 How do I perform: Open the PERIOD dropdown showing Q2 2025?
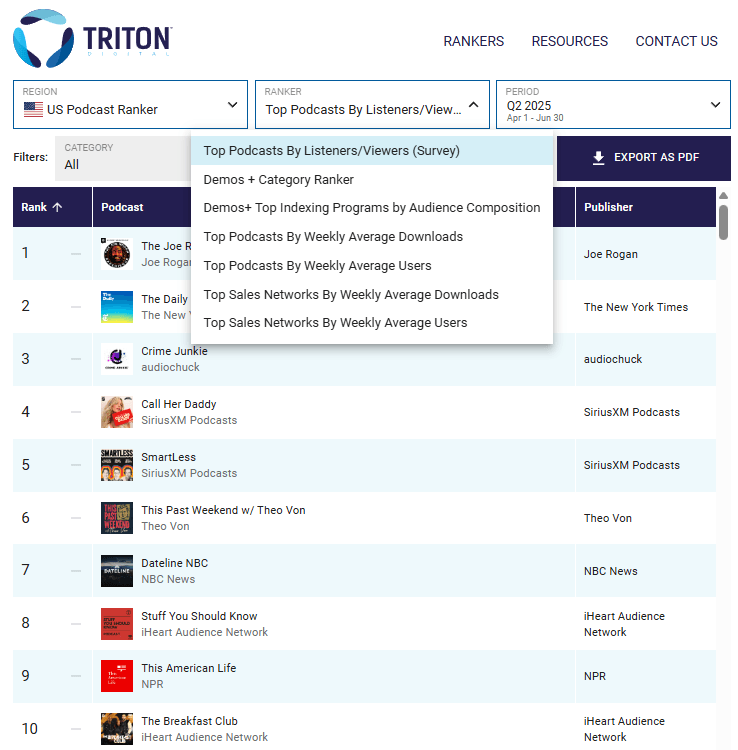point(613,104)
